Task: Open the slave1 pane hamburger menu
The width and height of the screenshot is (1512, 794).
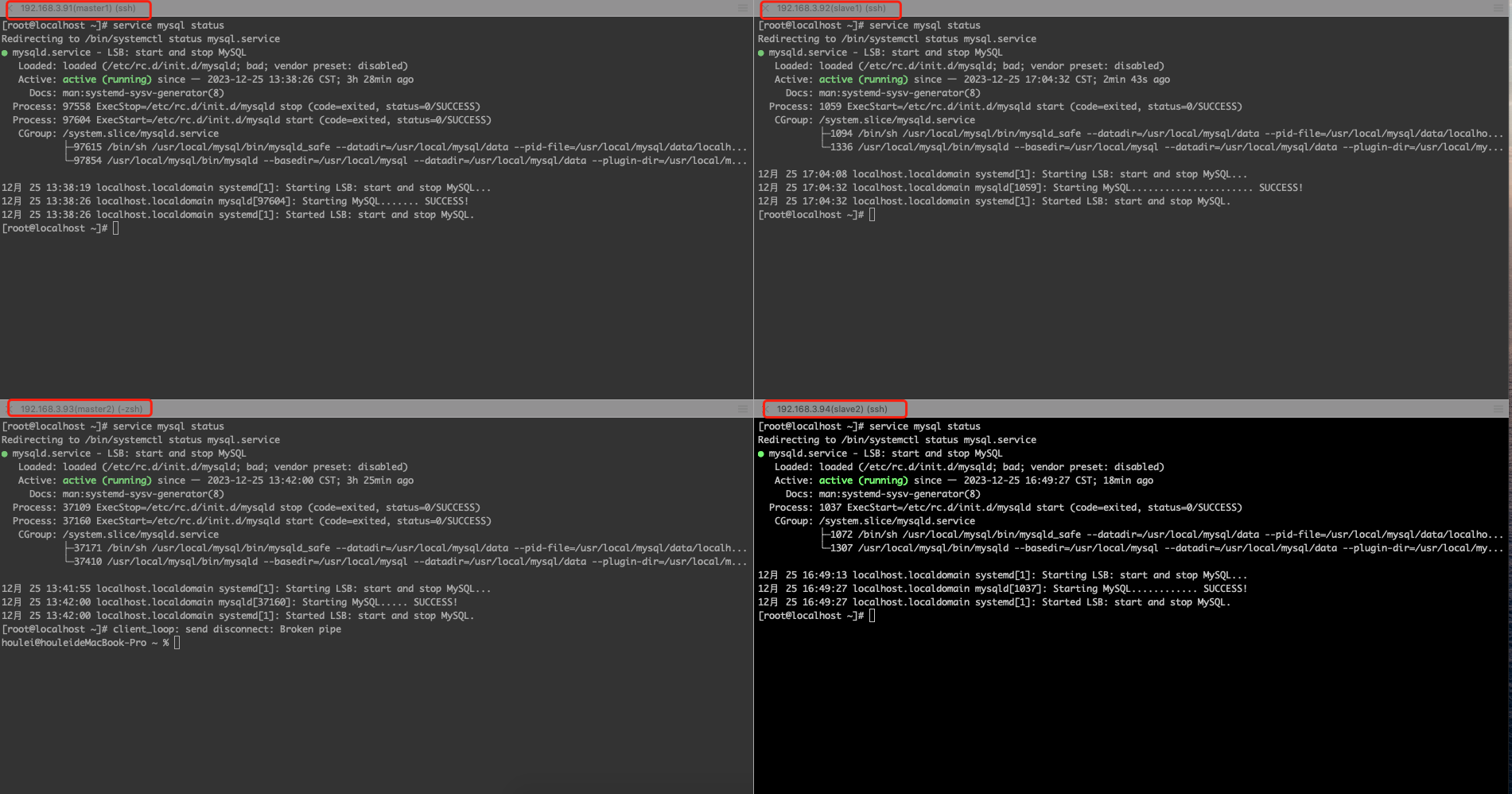Action: click(x=1498, y=9)
